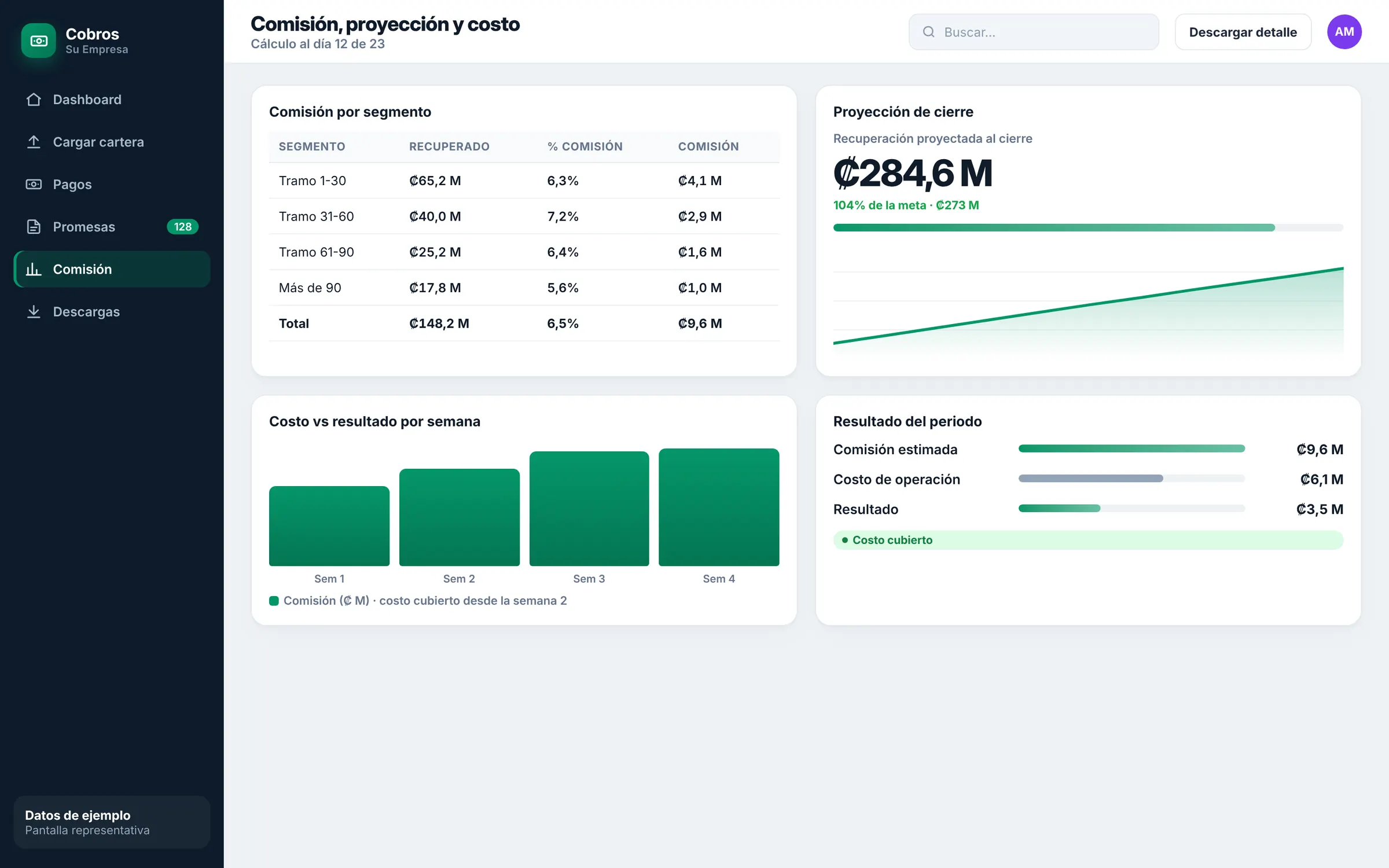This screenshot has height=868, width=1389.
Task: Go to the Dashboard menu item
Action: [x=112, y=100]
